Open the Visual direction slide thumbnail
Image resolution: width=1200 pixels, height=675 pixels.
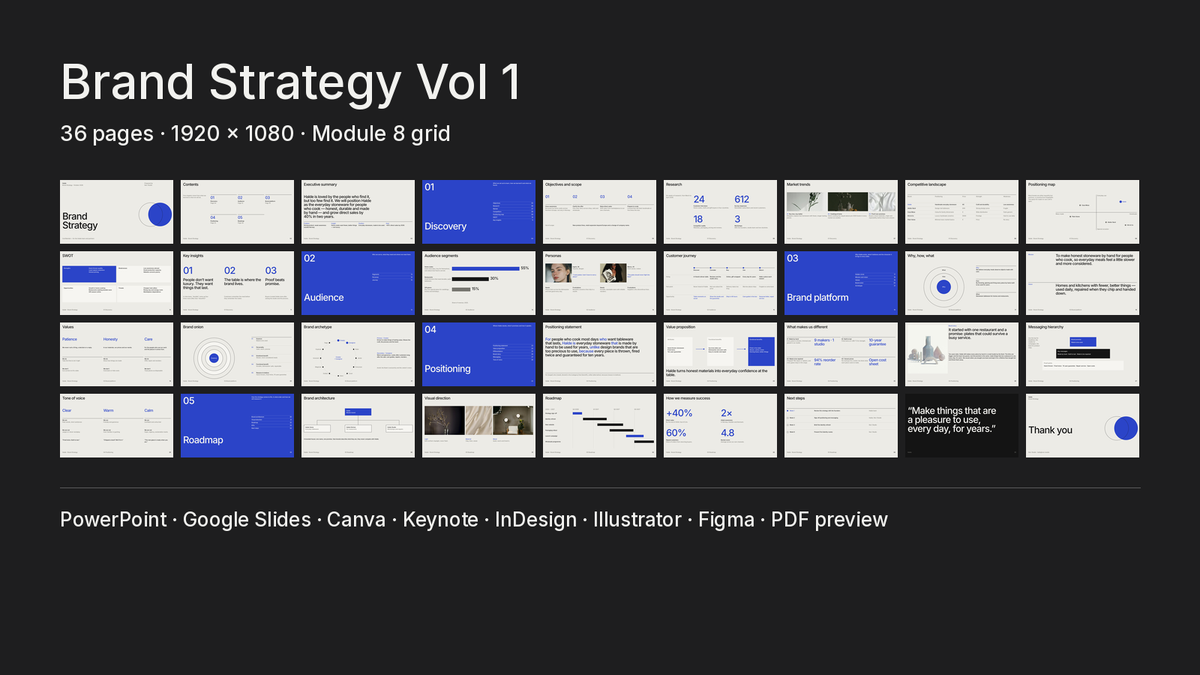(479, 425)
